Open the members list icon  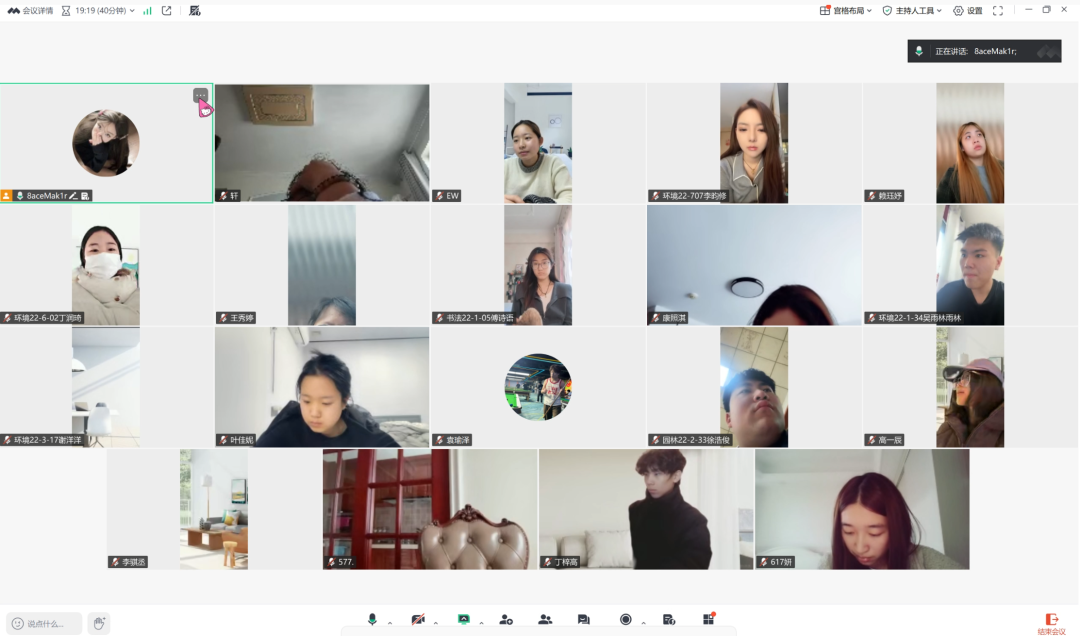pos(545,620)
